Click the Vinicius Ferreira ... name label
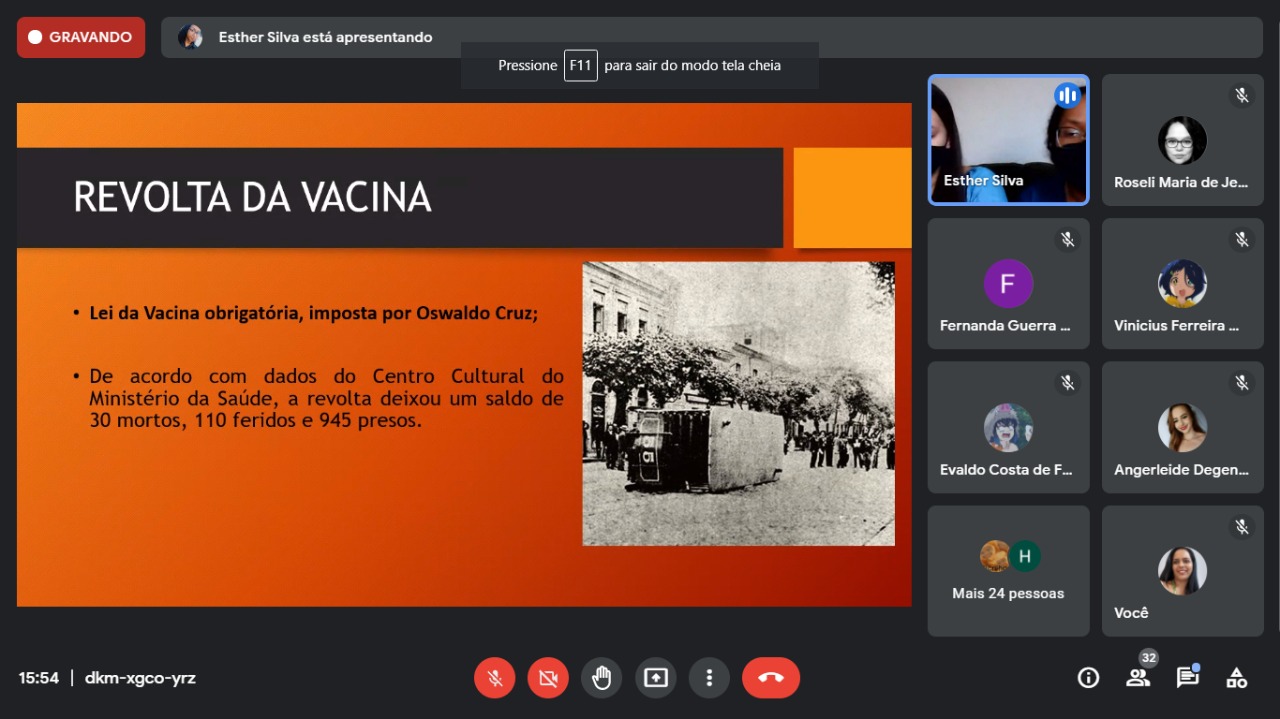Viewport: 1280px width, 719px height. [1176, 326]
